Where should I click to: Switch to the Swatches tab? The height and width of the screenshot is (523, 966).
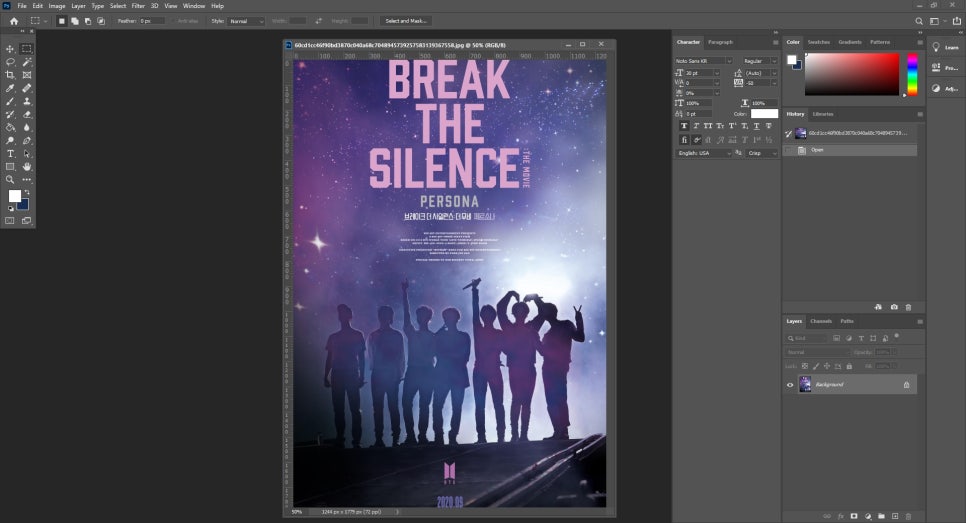pyautogui.click(x=819, y=42)
